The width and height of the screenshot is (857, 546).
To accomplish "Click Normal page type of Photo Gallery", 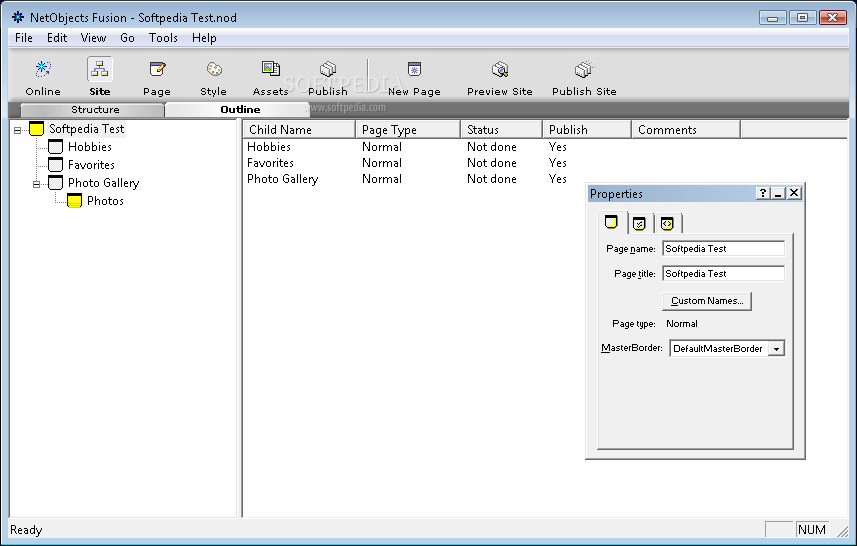I will pyautogui.click(x=381, y=179).
